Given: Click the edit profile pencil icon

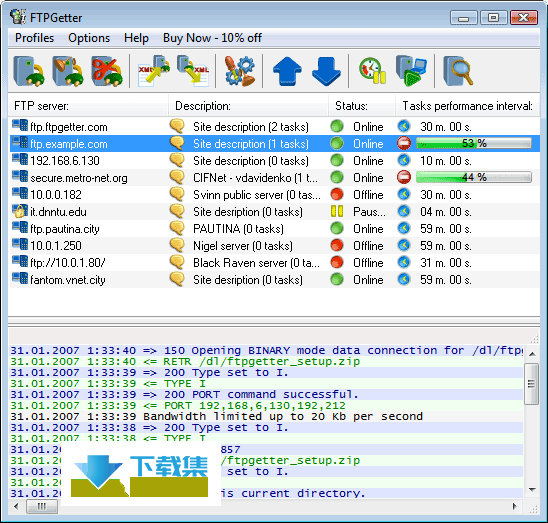Looking at the screenshot, I should 68,71.
